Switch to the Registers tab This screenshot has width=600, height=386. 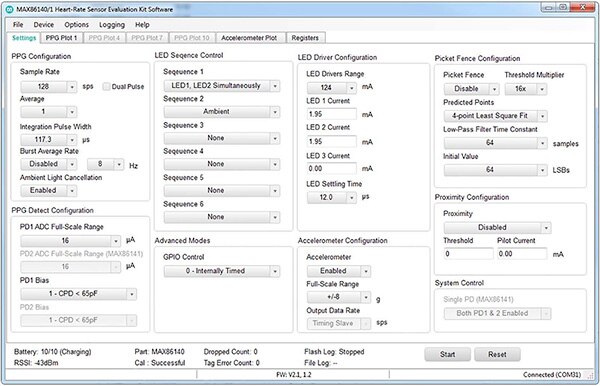tap(305, 38)
